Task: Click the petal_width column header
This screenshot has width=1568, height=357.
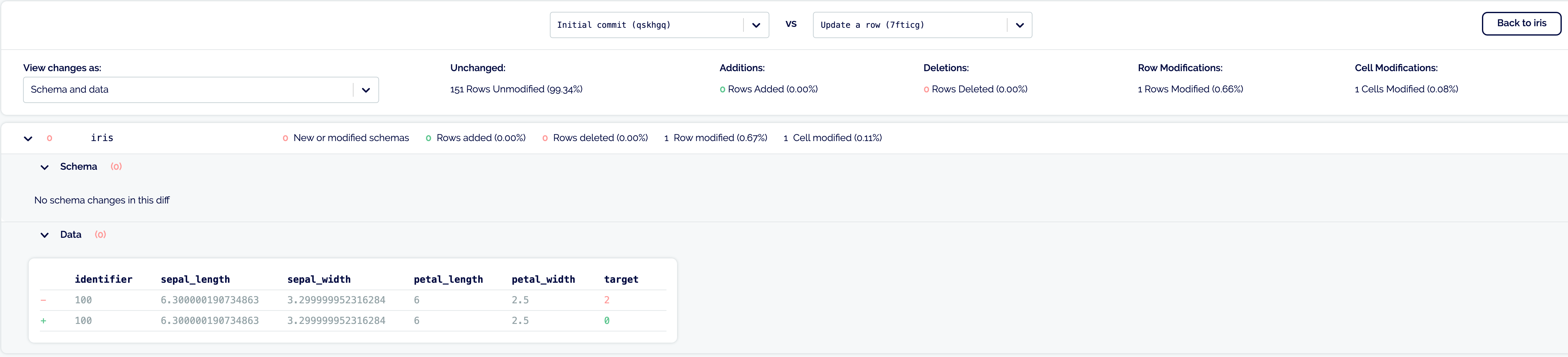Action: point(543,280)
